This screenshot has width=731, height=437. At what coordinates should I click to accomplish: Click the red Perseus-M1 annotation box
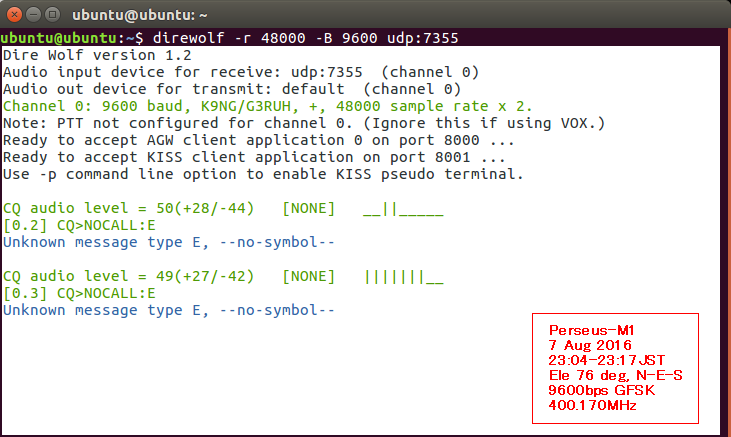(615, 368)
